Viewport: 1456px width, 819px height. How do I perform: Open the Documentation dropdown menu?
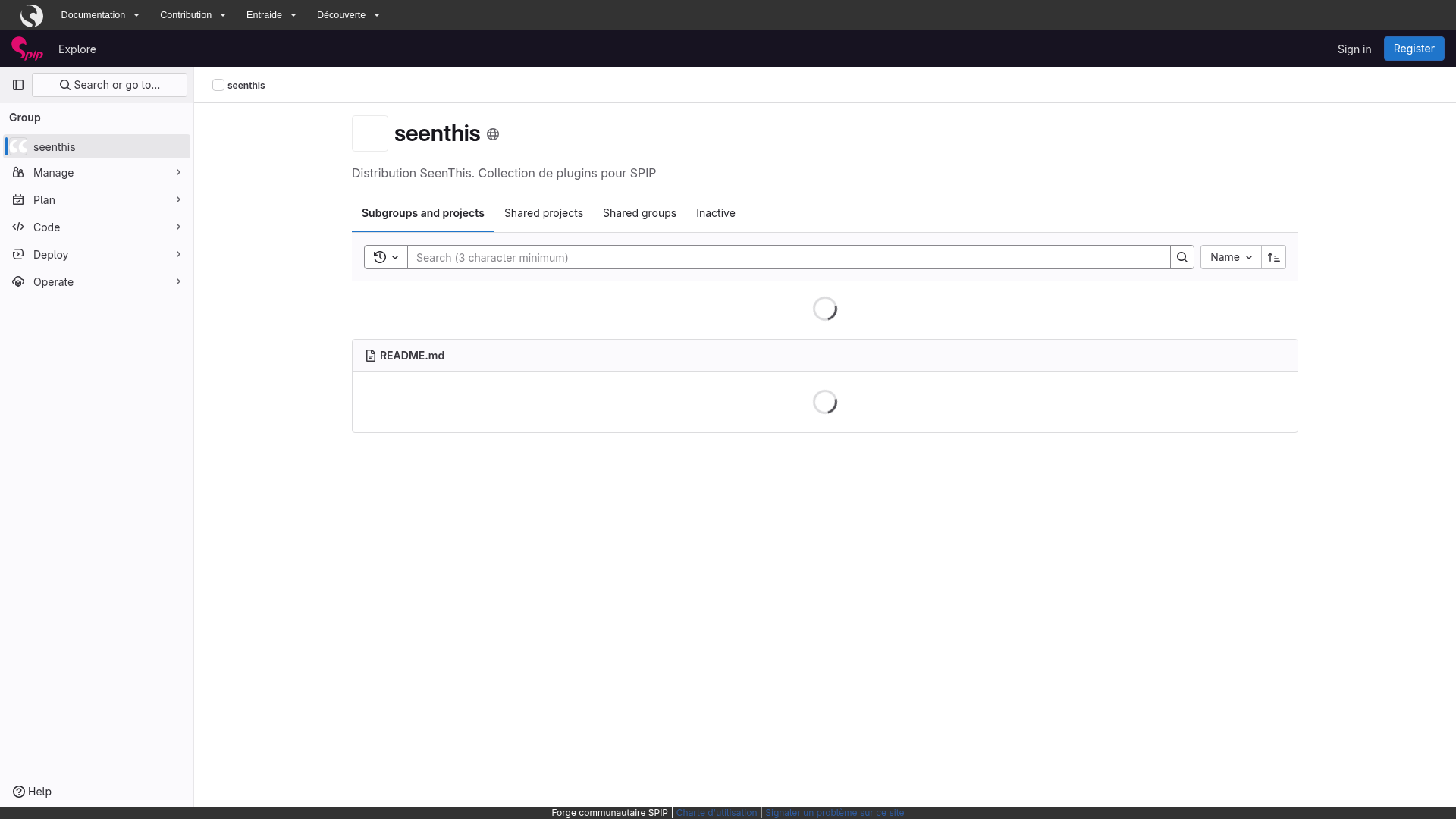(x=100, y=15)
